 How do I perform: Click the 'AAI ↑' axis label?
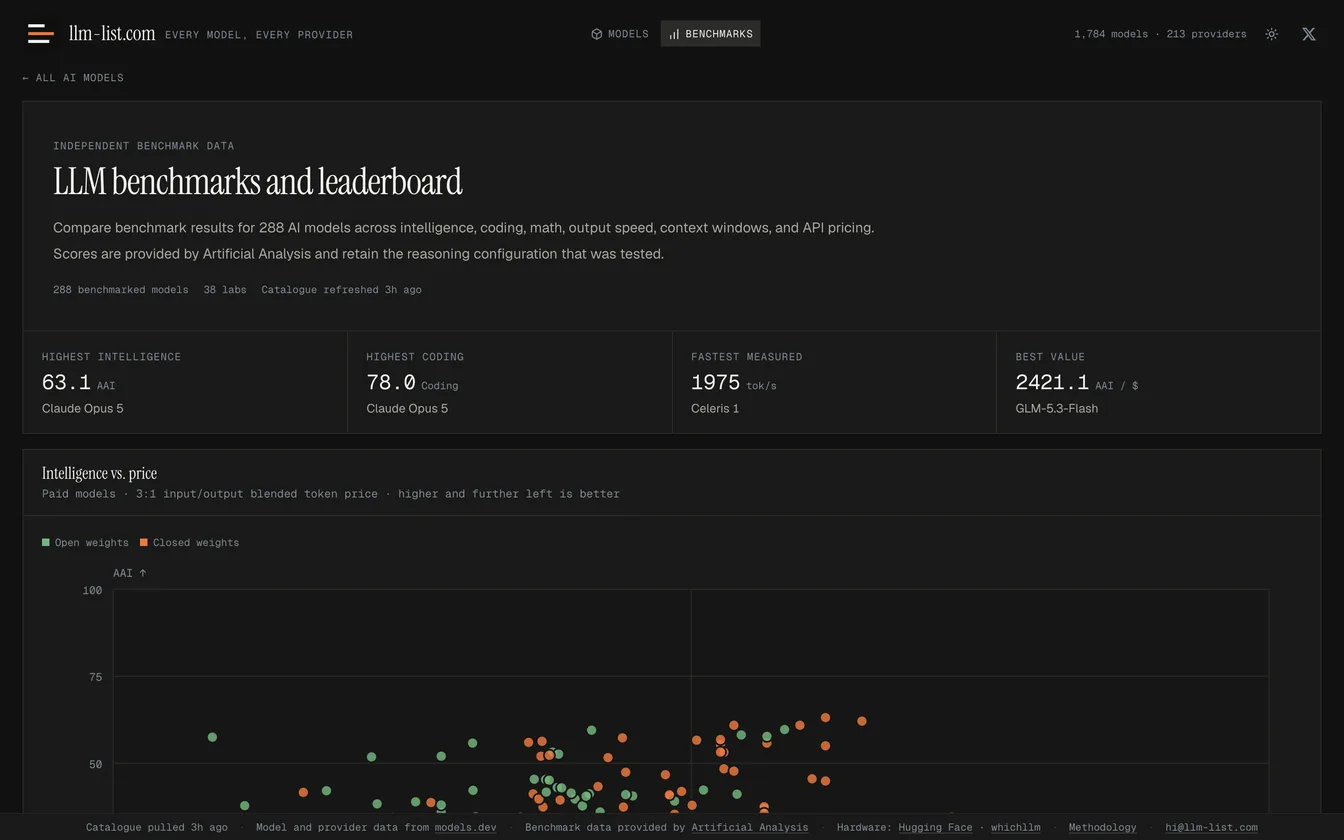pyautogui.click(x=130, y=573)
